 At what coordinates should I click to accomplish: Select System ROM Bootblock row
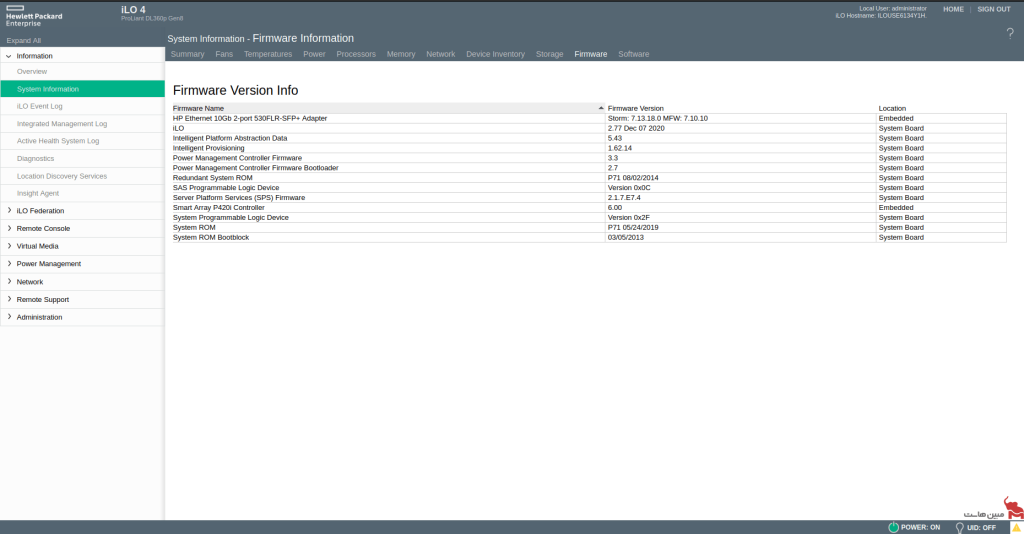(x=589, y=238)
